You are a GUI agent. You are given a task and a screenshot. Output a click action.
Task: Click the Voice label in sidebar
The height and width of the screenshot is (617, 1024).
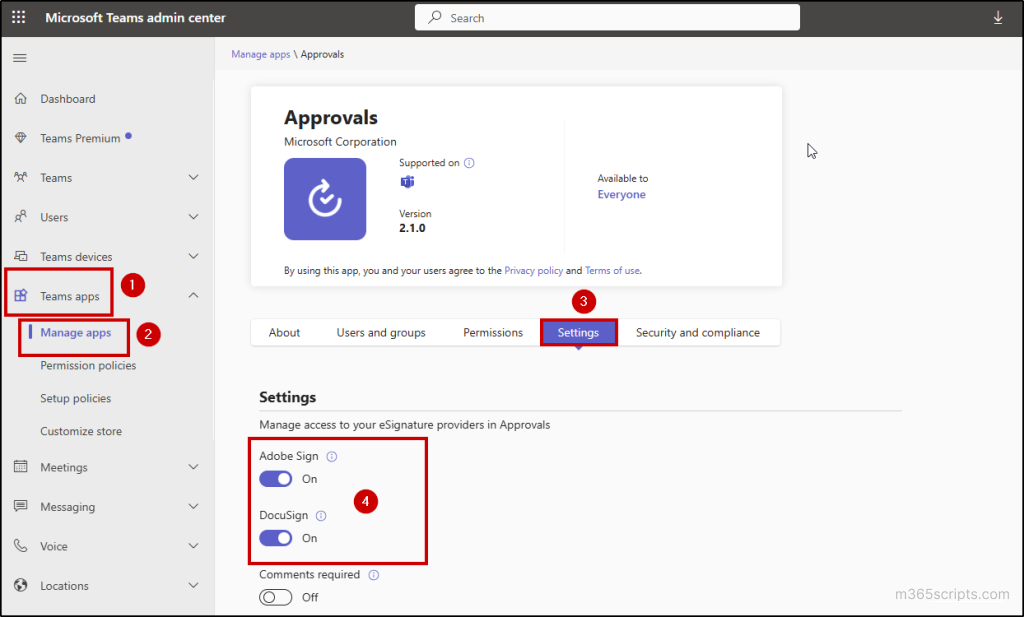click(x=54, y=546)
